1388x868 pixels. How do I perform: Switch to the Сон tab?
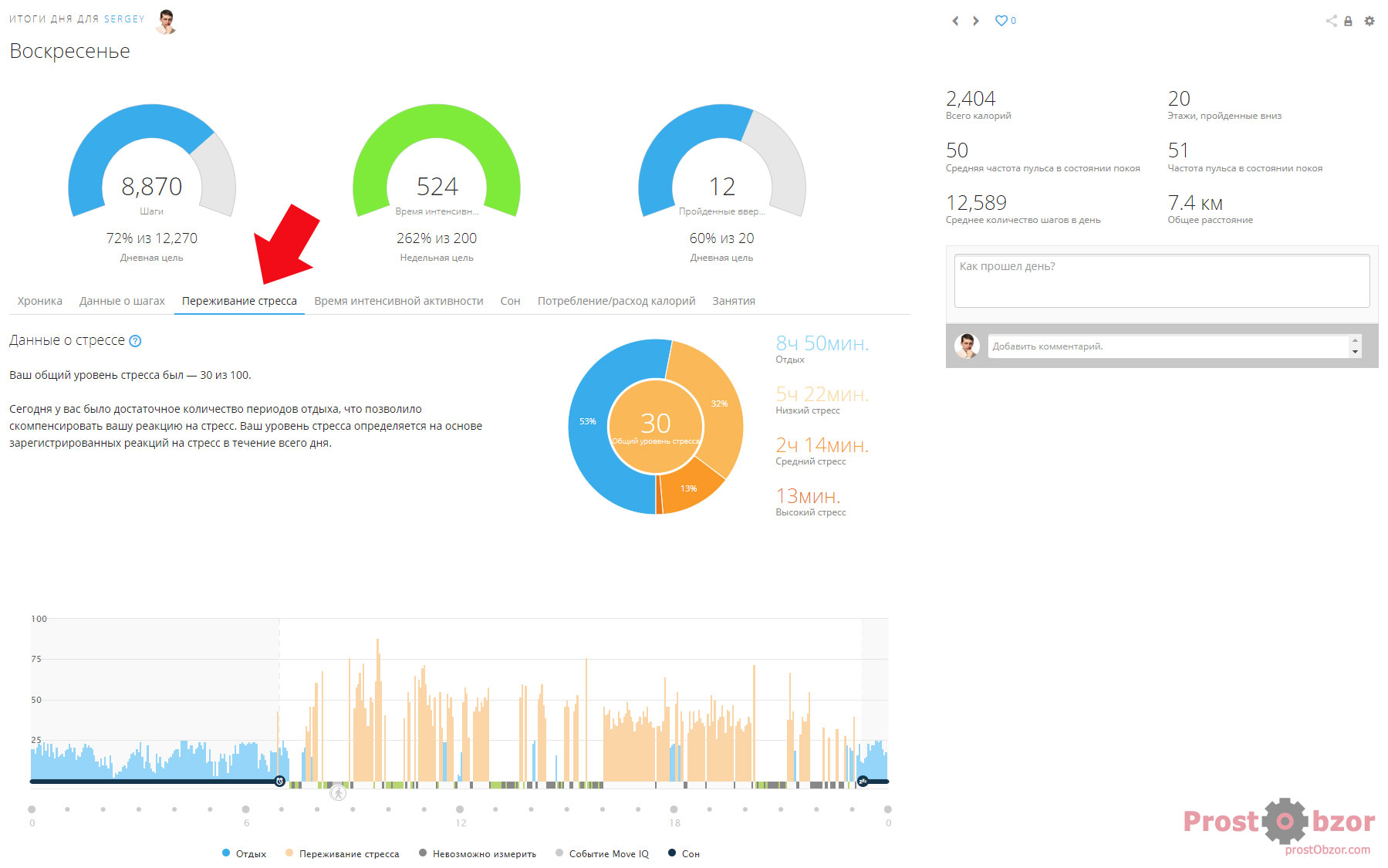tap(510, 301)
